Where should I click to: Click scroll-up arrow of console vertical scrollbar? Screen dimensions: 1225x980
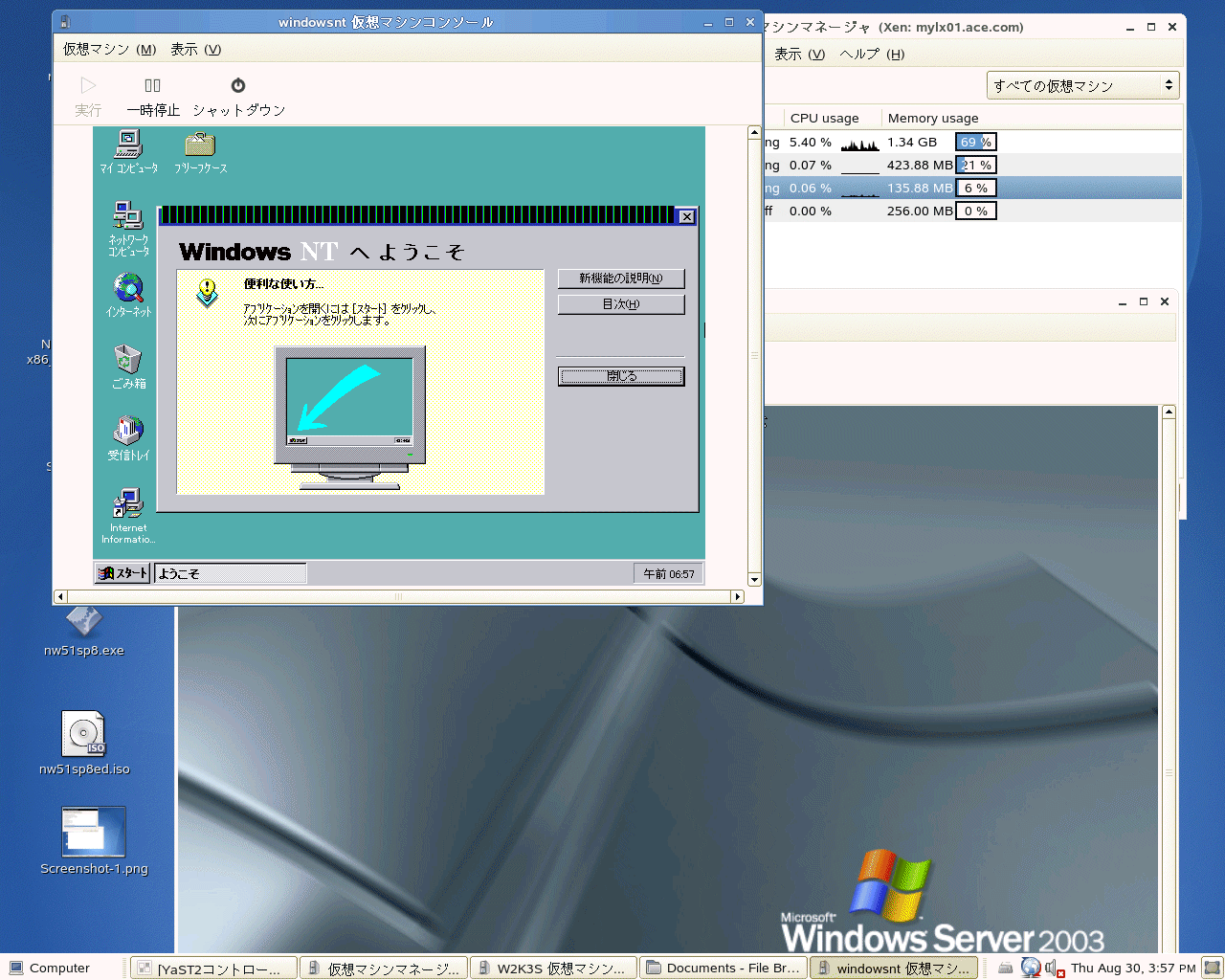[x=754, y=132]
